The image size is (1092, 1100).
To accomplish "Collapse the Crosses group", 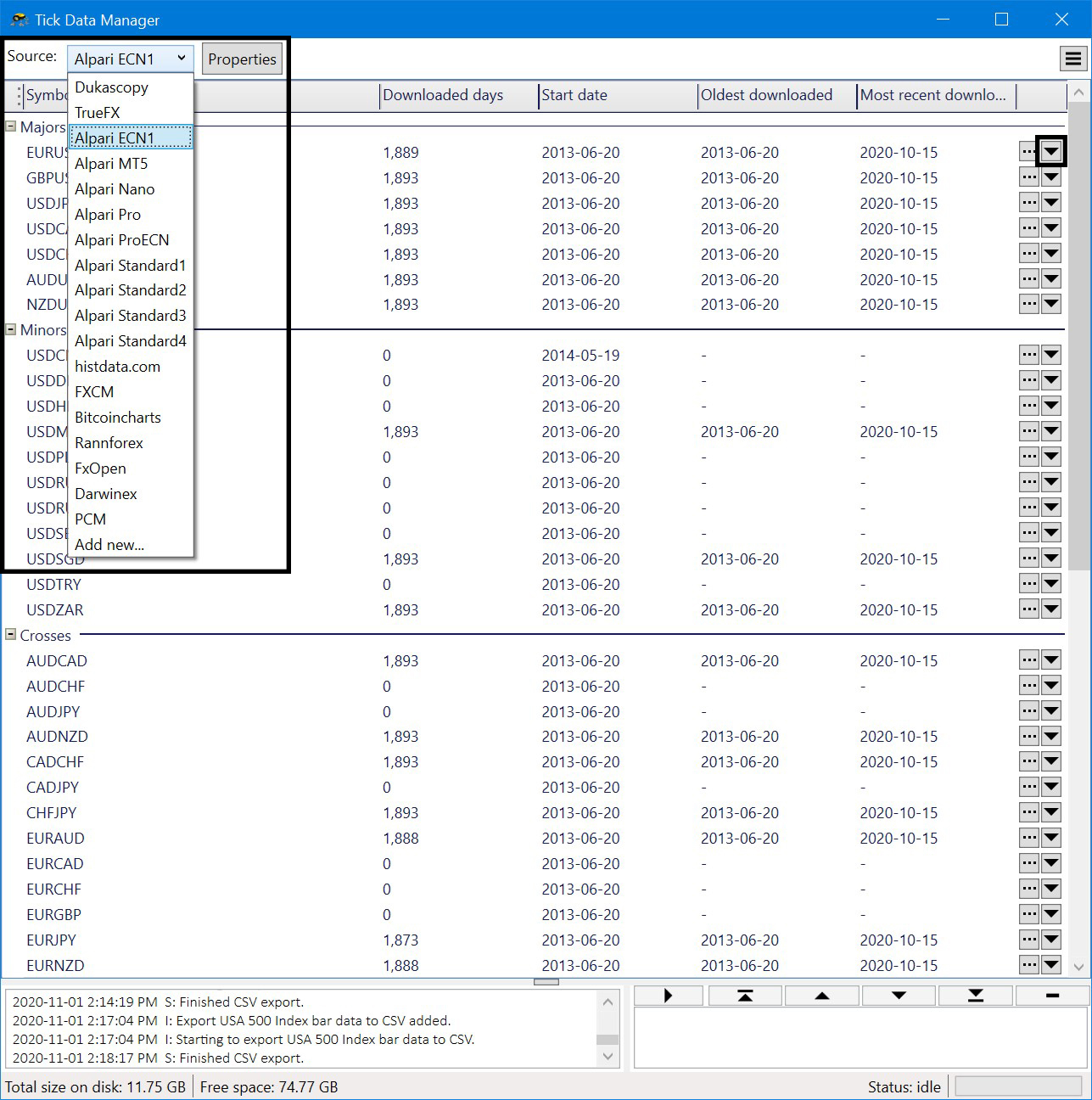I will point(11,634).
